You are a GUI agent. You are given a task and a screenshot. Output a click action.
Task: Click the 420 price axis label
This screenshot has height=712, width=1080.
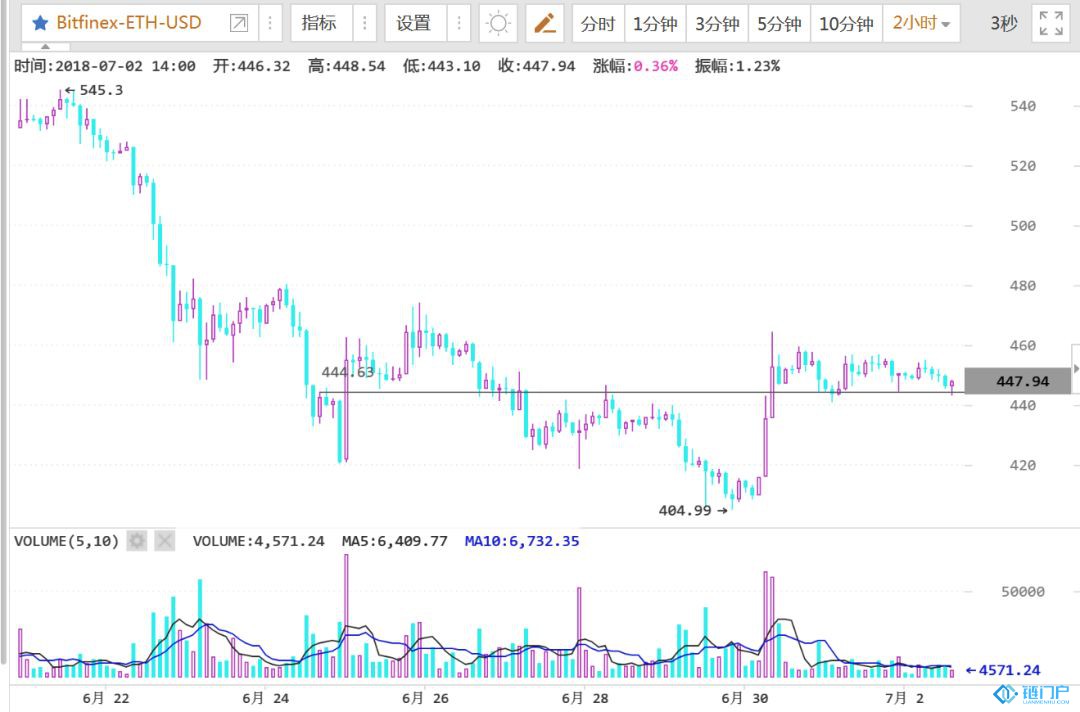click(x=1023, y=465)
